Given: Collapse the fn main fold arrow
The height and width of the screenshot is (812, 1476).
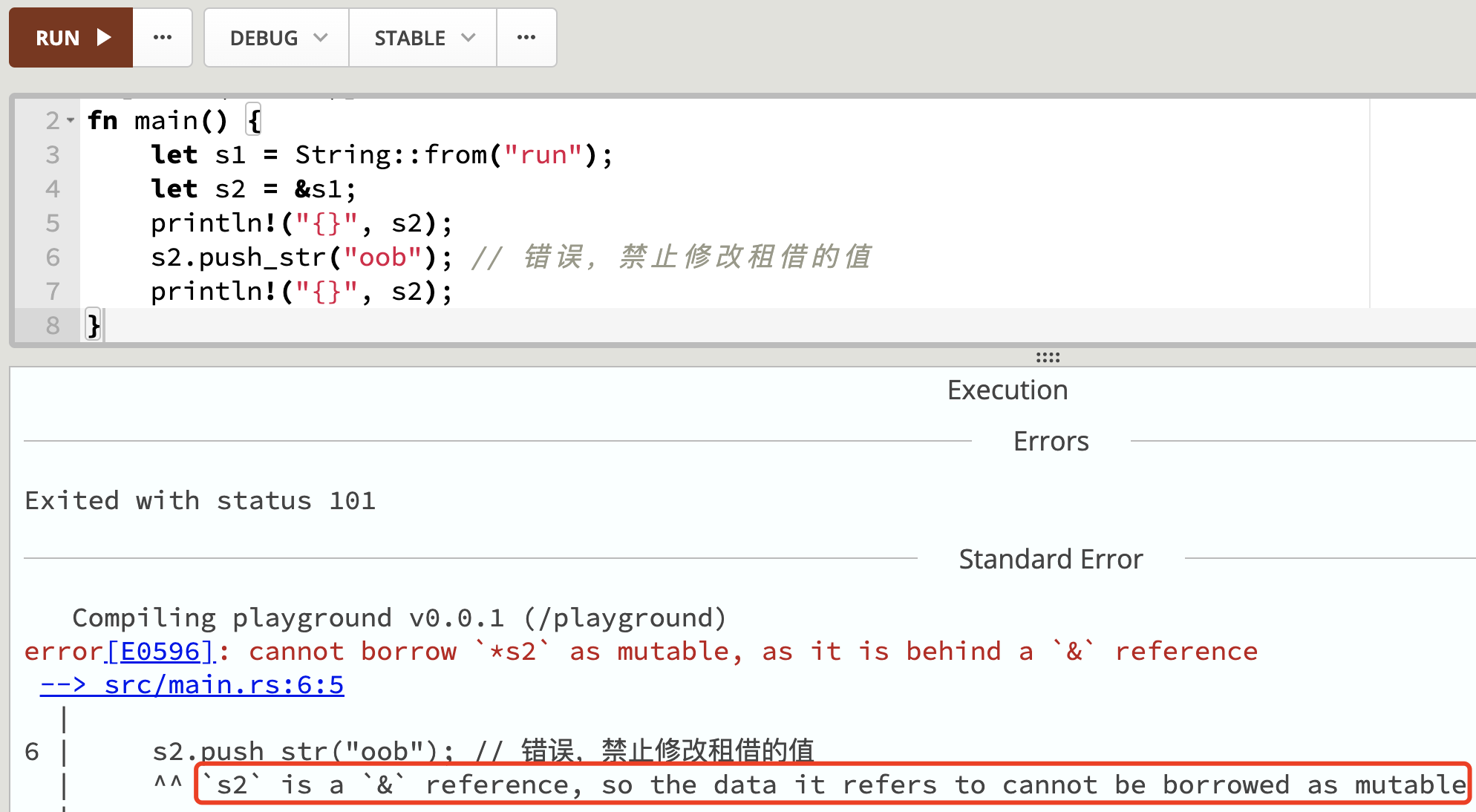Looking at the screenshot, I should pyautogui.click(x=71, y=120).
